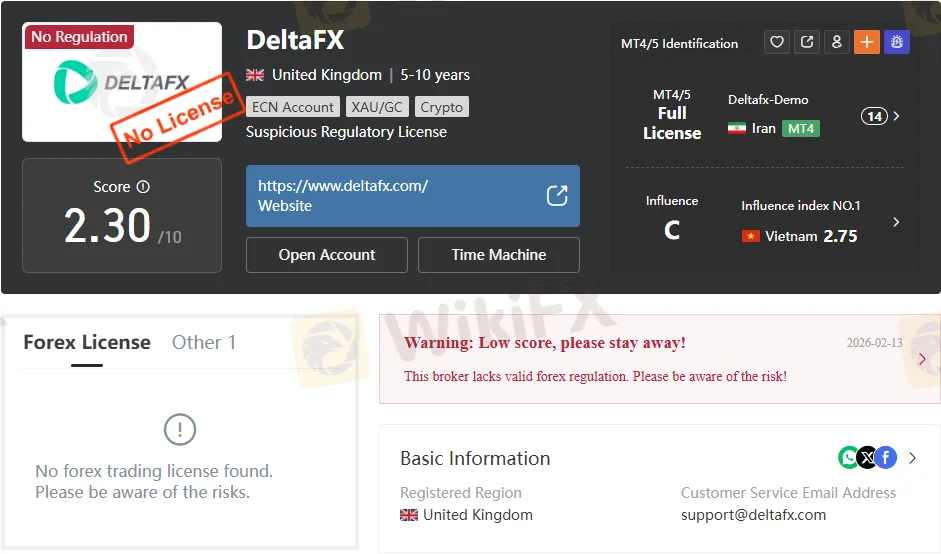Open the warning notice chevron
Screen dimensions: 941x554
click(x=922, y=359)
